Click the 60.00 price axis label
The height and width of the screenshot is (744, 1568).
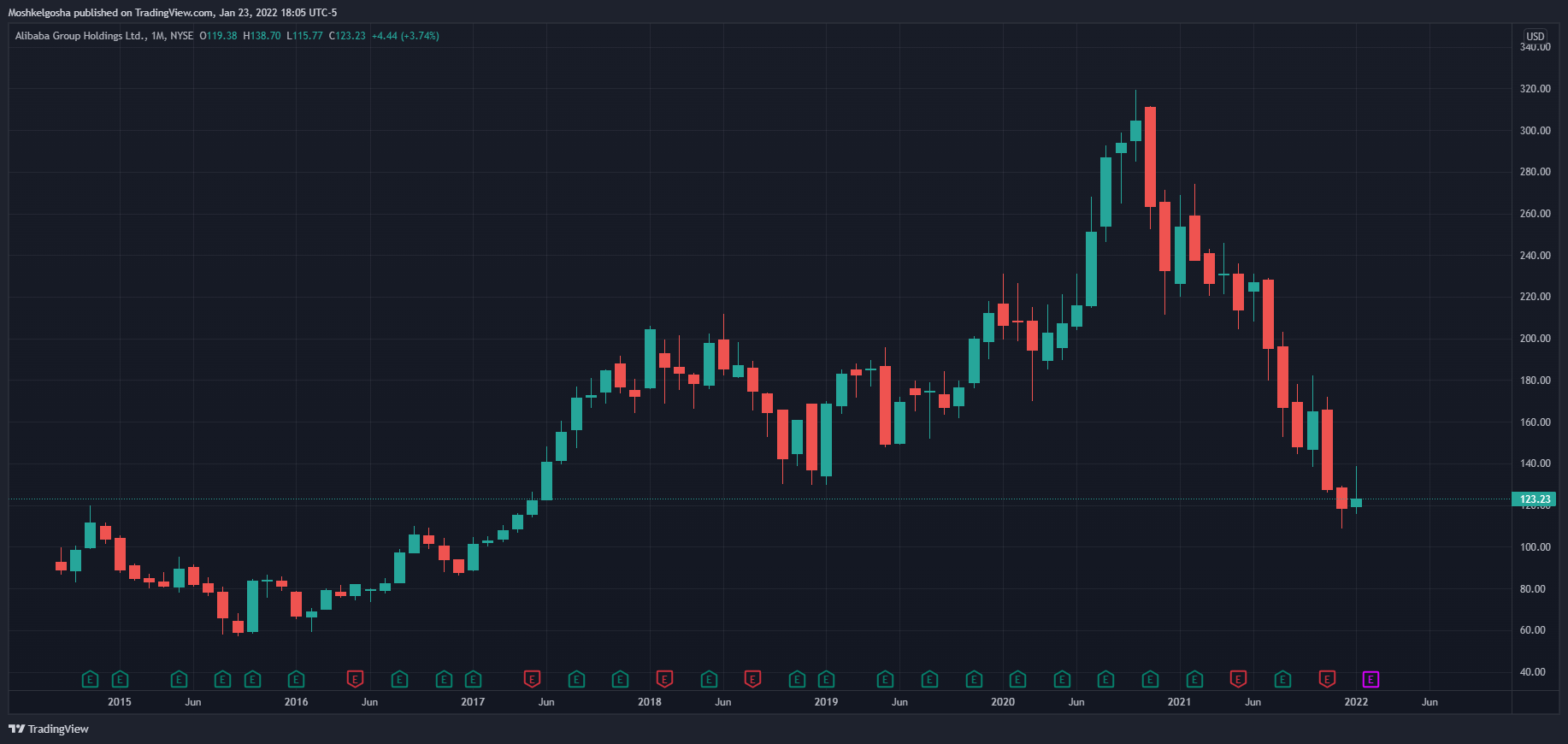point(1535,630)
